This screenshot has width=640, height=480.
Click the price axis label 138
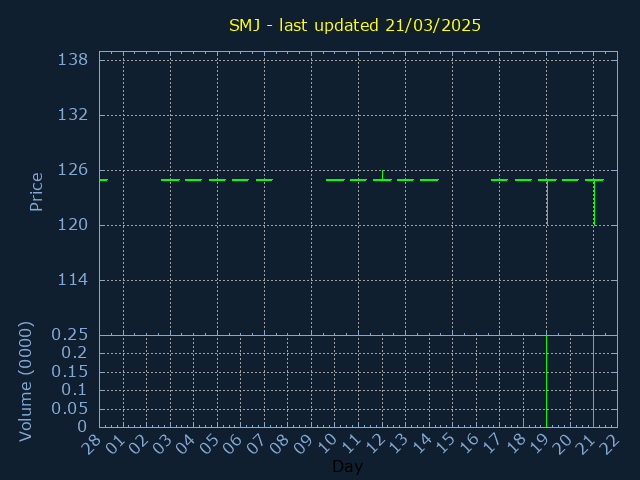point(73,60)
